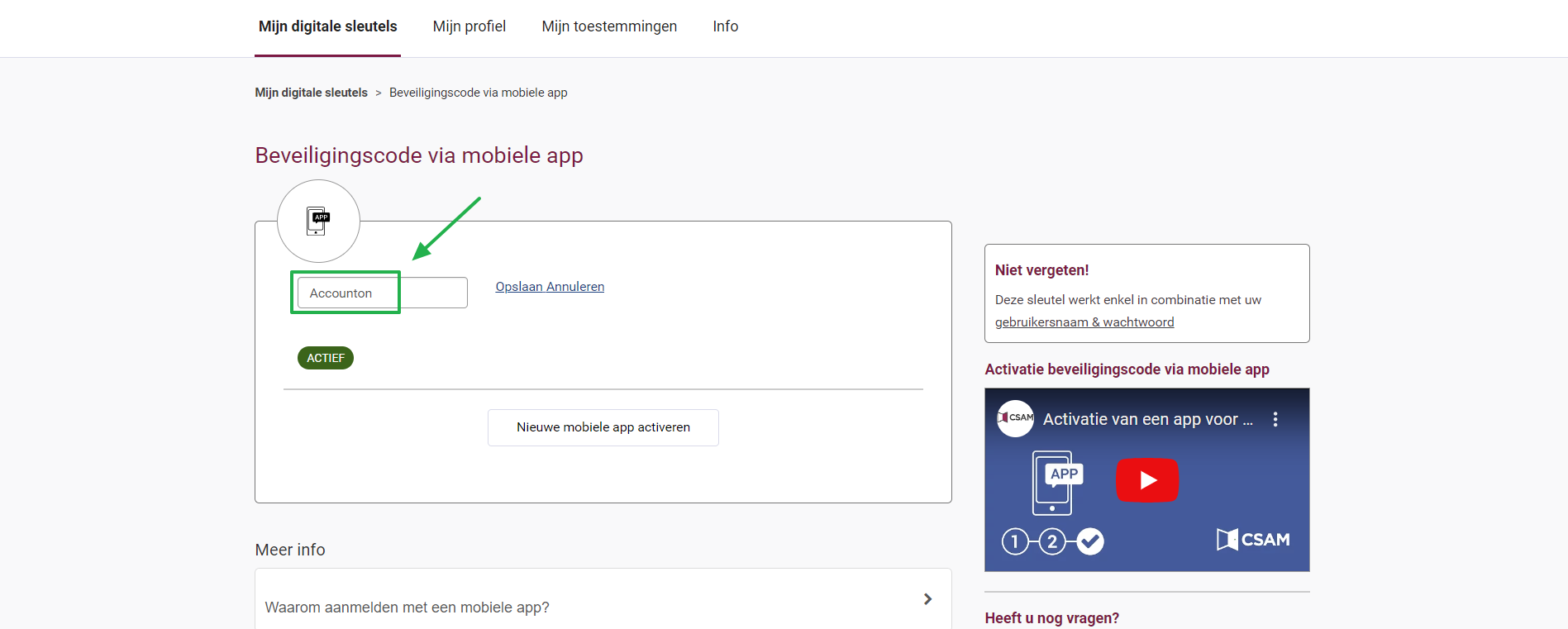Go to the Info tab
Viewport: 1568px width, 629px height.
pyautogui.click(x=726, y=26)
